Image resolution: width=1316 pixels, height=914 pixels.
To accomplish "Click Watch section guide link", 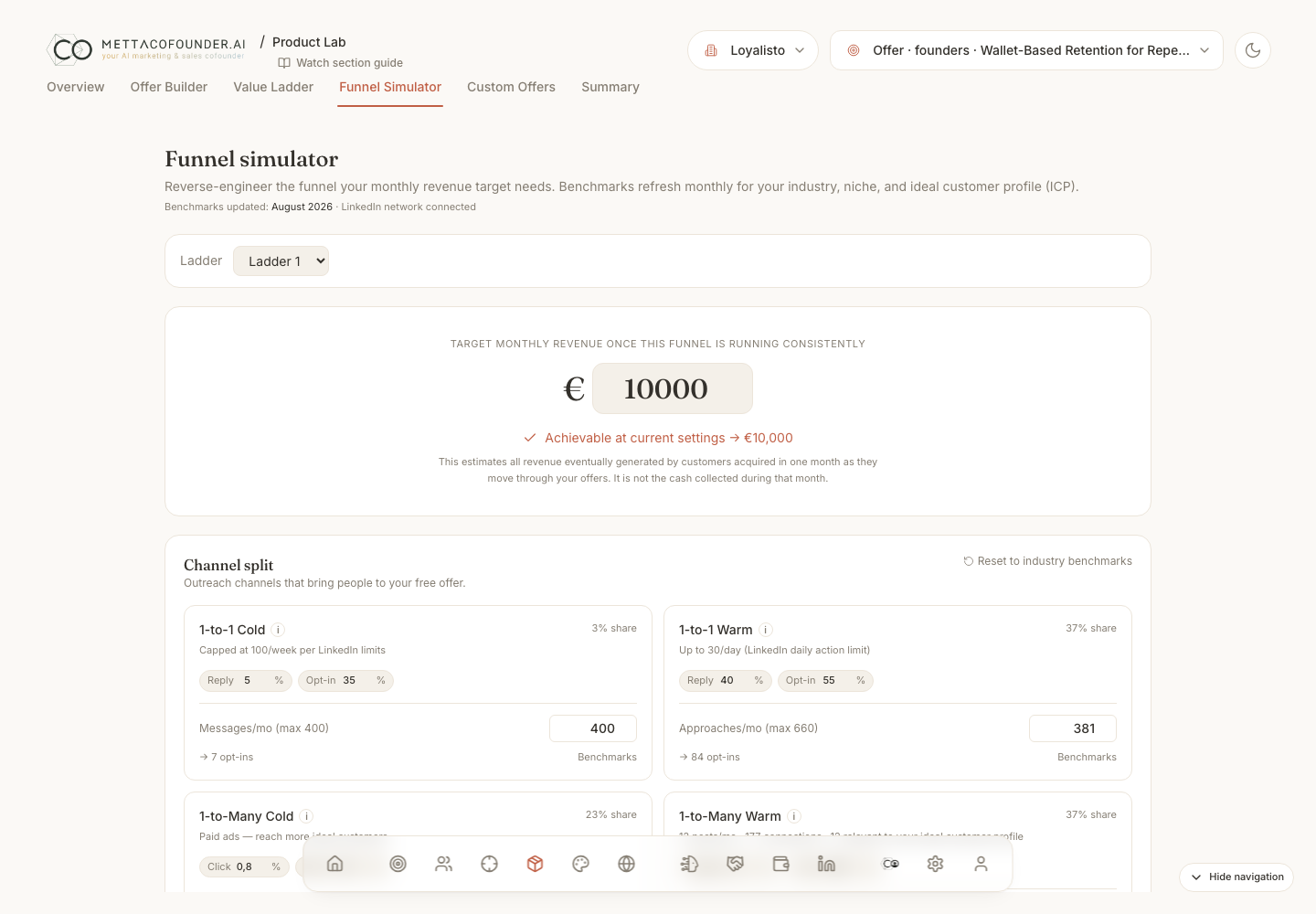I will click(x=341, y=63).
